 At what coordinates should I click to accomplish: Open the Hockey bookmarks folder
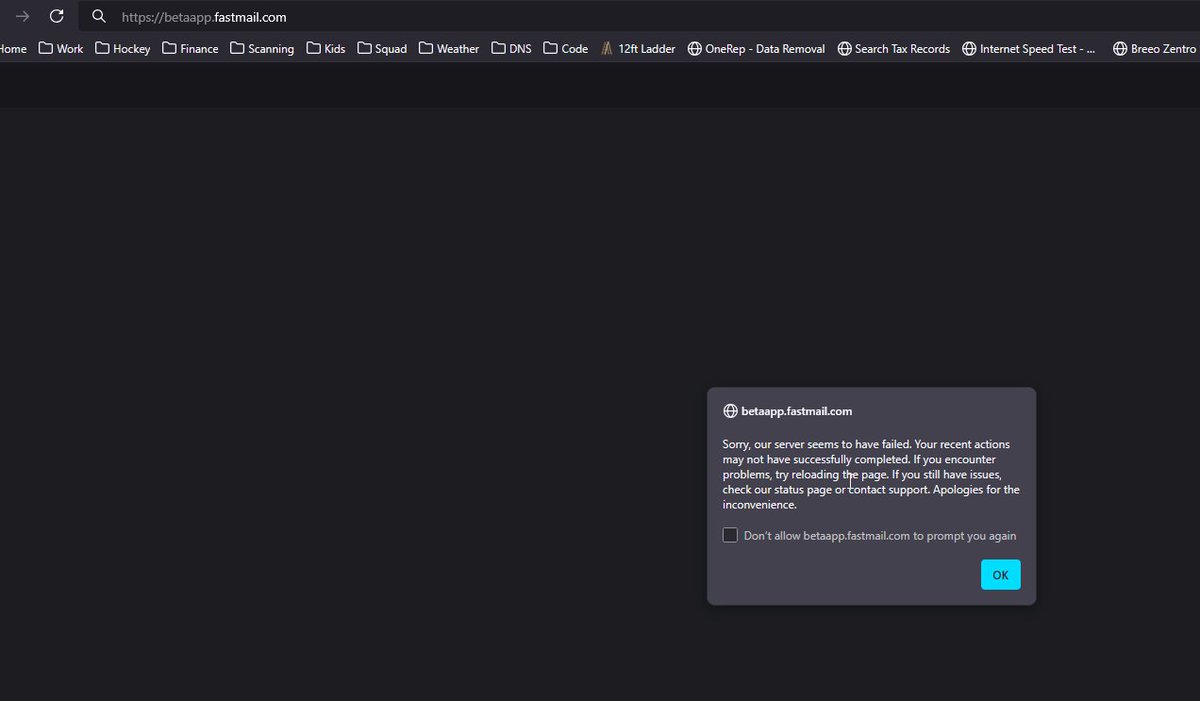click(123, 48)
